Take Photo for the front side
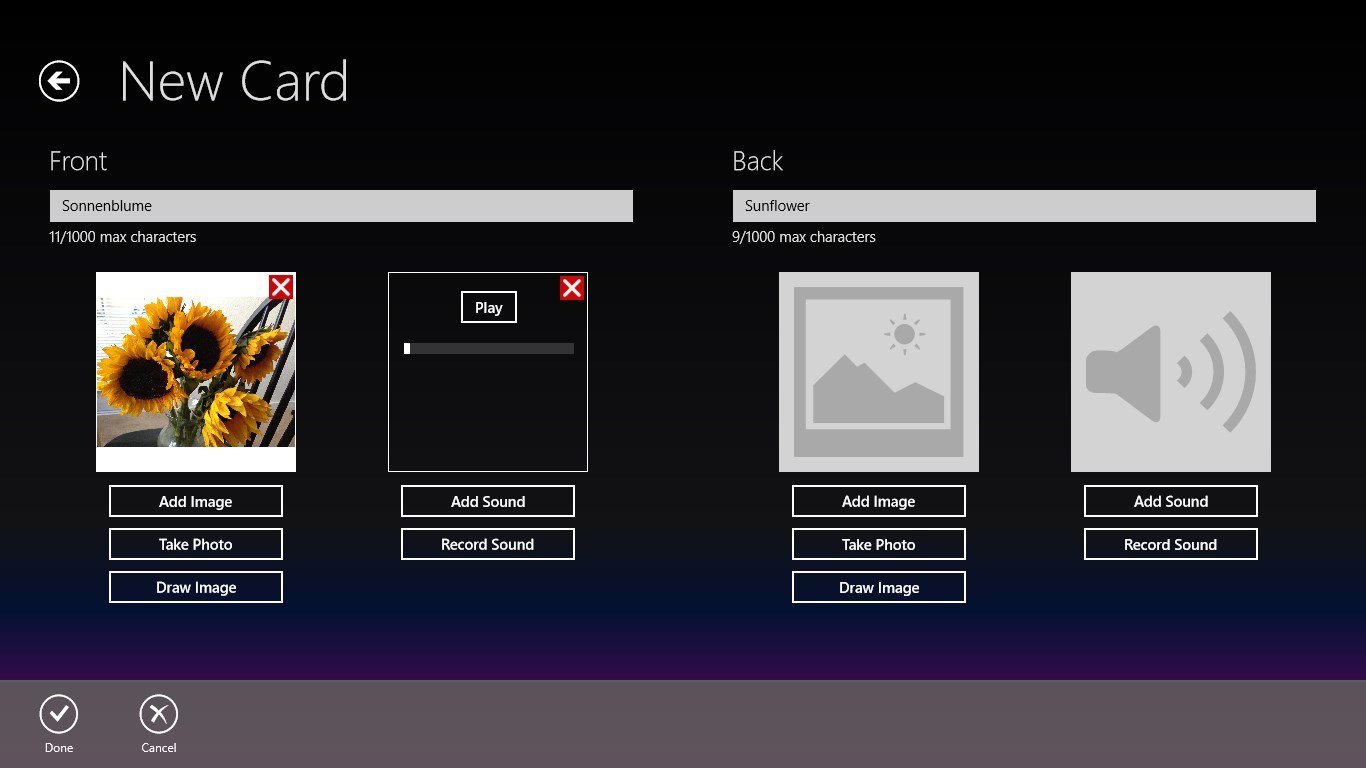Viewport: 1366px width, 768px height. click(x=196, y=544)
